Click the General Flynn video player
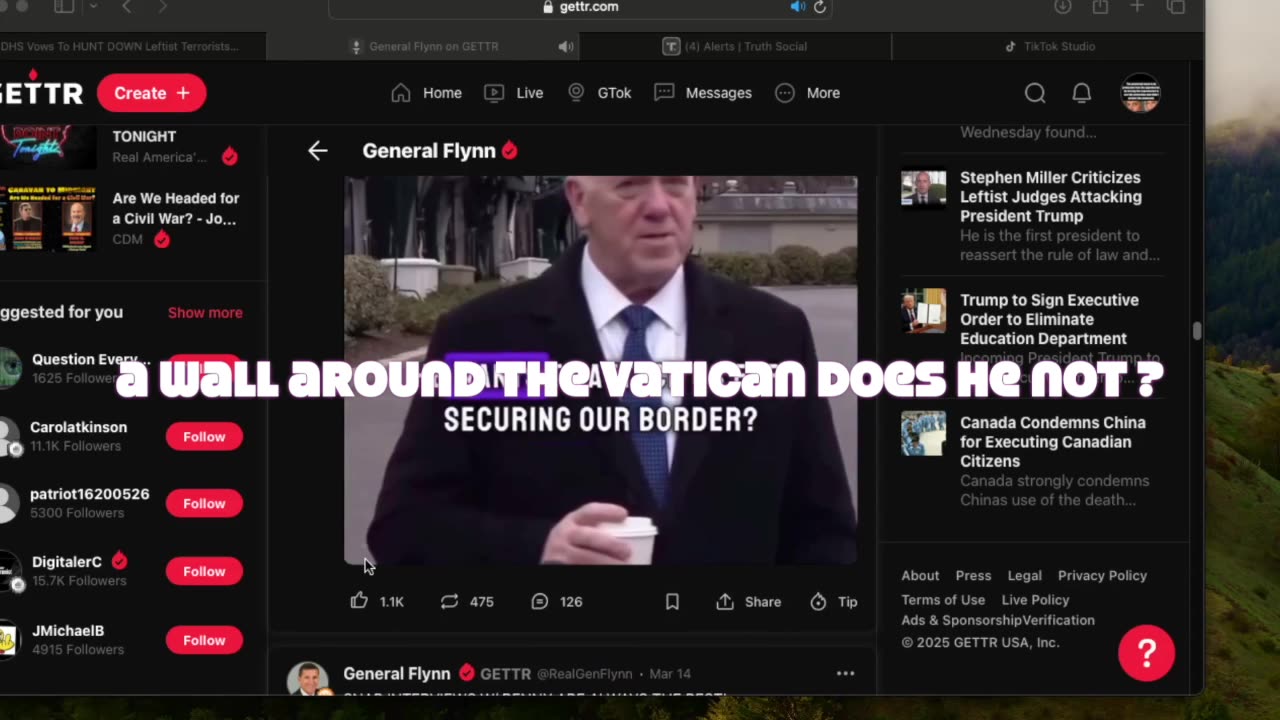This screenshot has width=1280, height=720. [x=600, y=370]
